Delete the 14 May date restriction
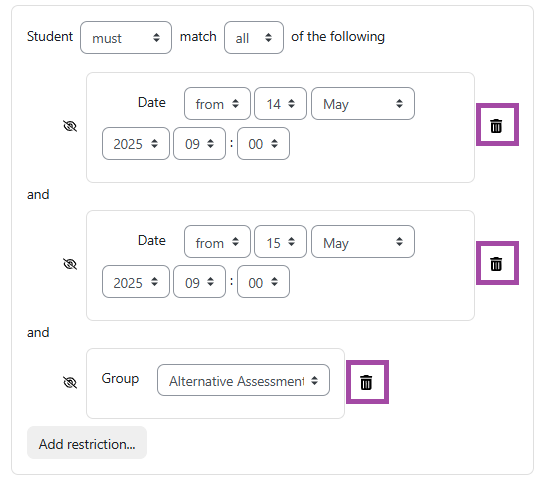Screen dimensions: 543x482 click(496, 125)
